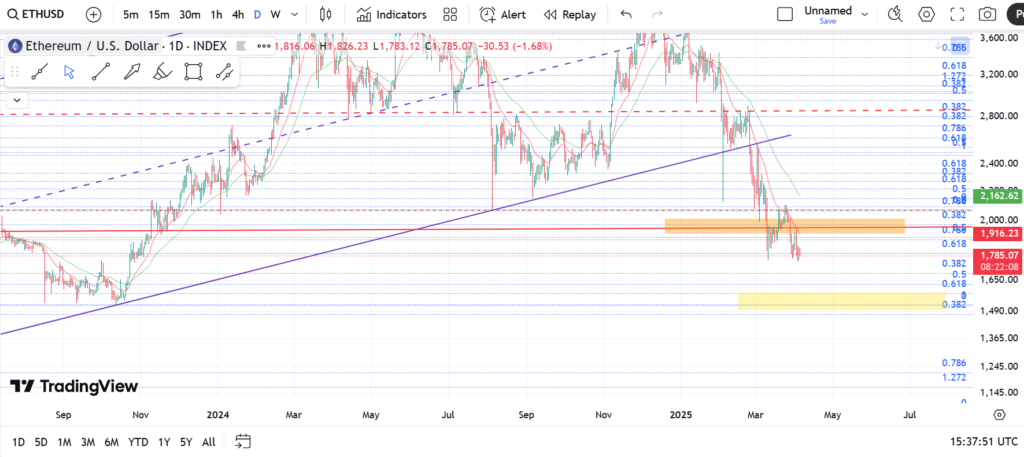Expand the time interval dropdown chevron
This screenshot has height=457, width=1024.
(x=297, y=14)
